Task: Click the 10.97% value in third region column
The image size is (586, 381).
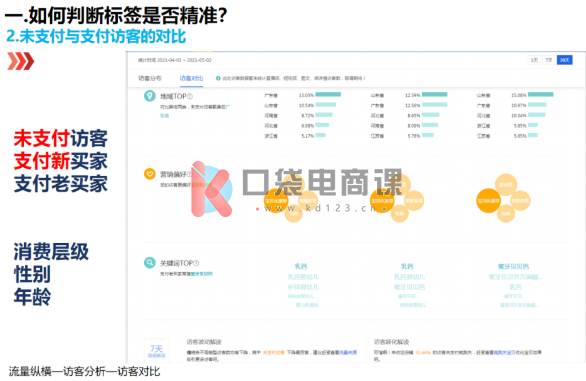Action: (519, 105)
